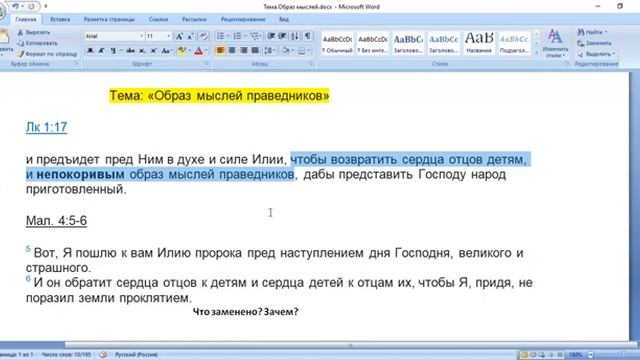Apply the Название style

pos(479,43)
